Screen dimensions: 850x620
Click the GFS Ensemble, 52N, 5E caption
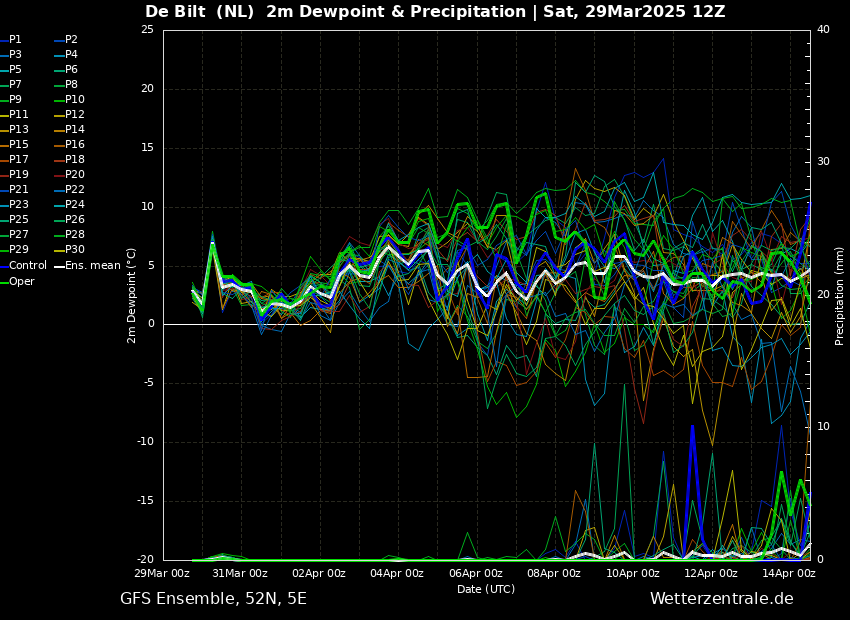[213, 599]
